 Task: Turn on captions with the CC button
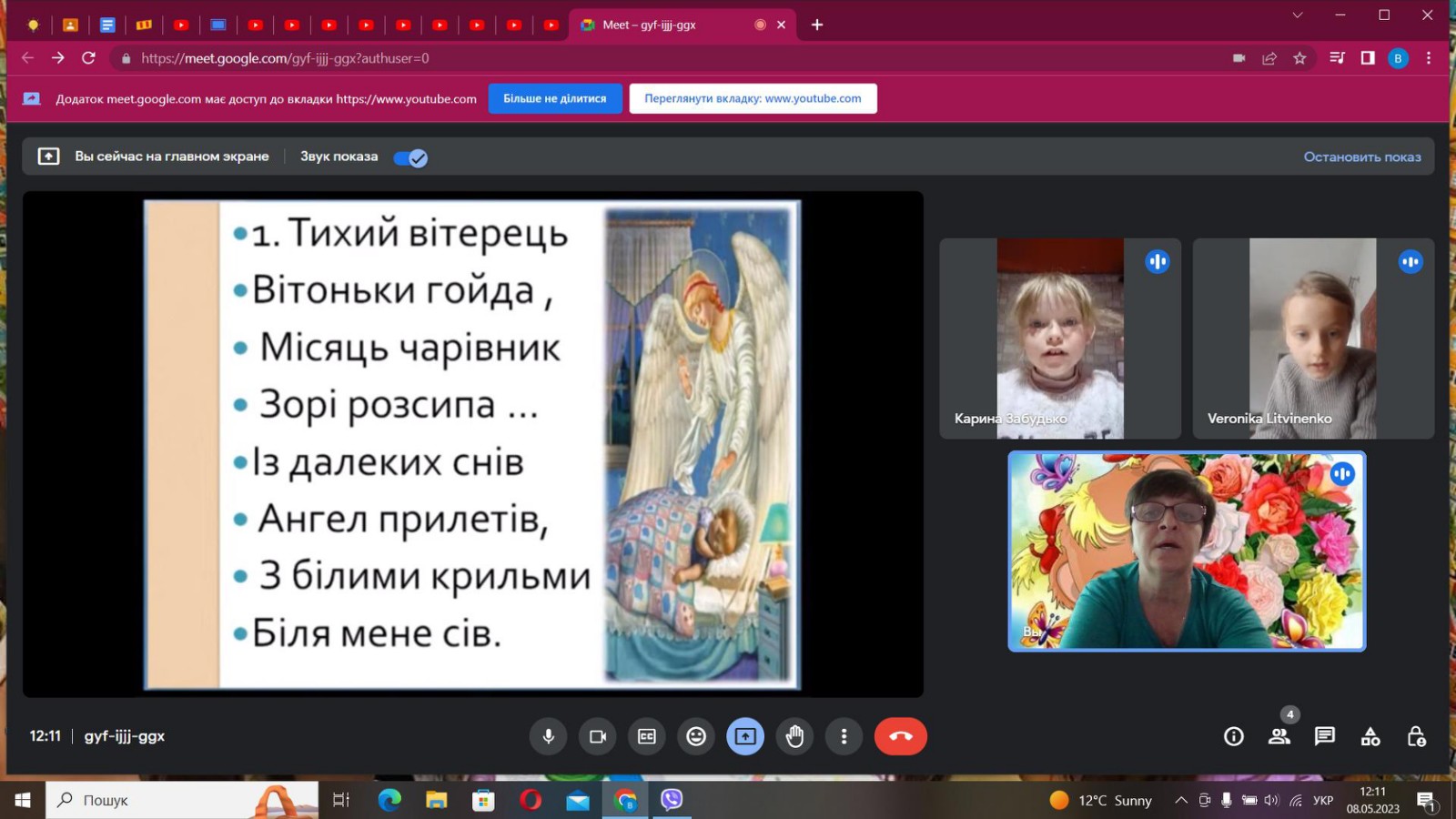[646, 736]
